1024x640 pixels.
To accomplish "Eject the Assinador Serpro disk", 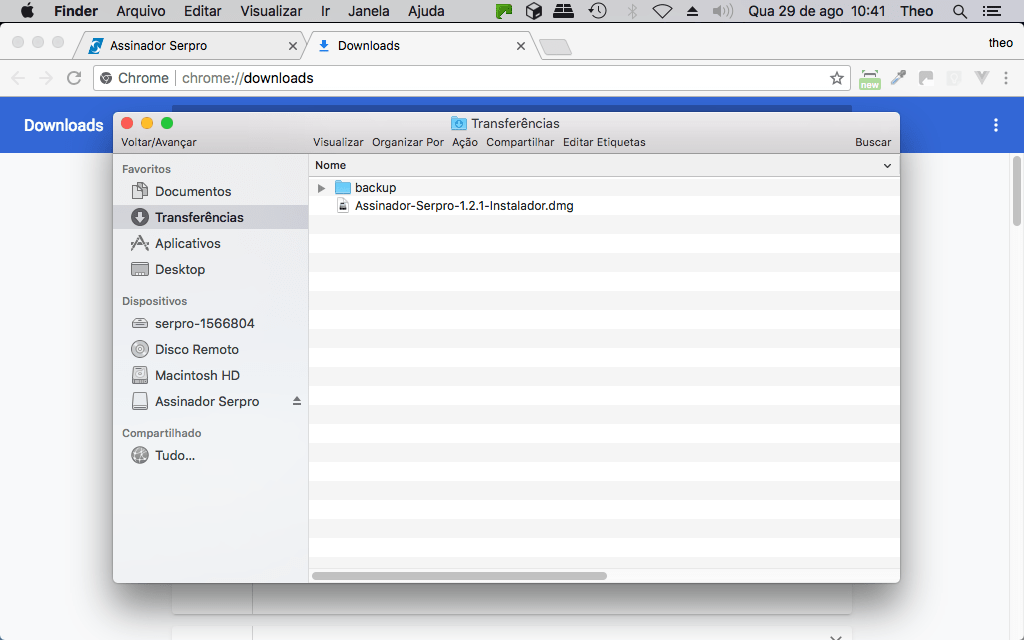I will pos(296,401).
